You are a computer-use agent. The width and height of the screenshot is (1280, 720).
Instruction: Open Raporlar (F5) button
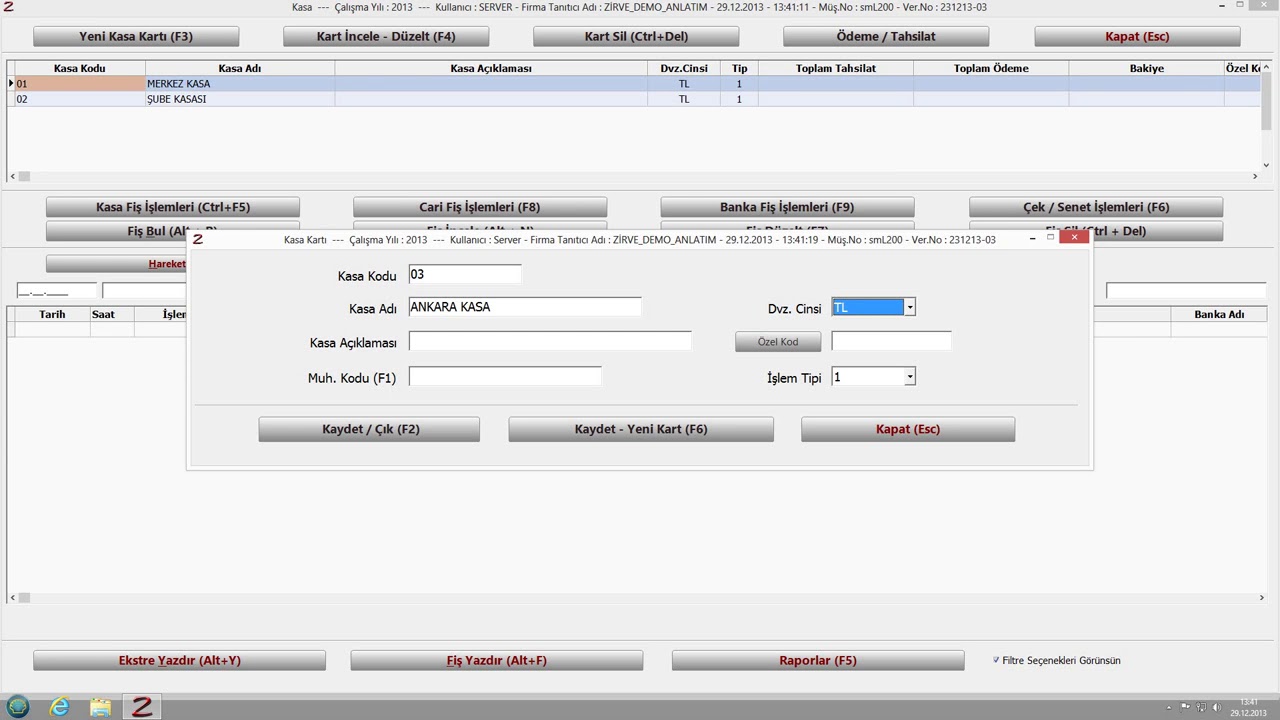pos(818,660)
